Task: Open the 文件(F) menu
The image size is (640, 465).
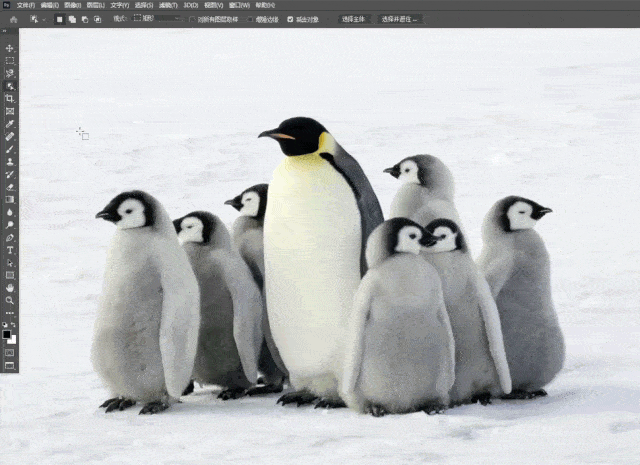Action: (x=26, y=5)
